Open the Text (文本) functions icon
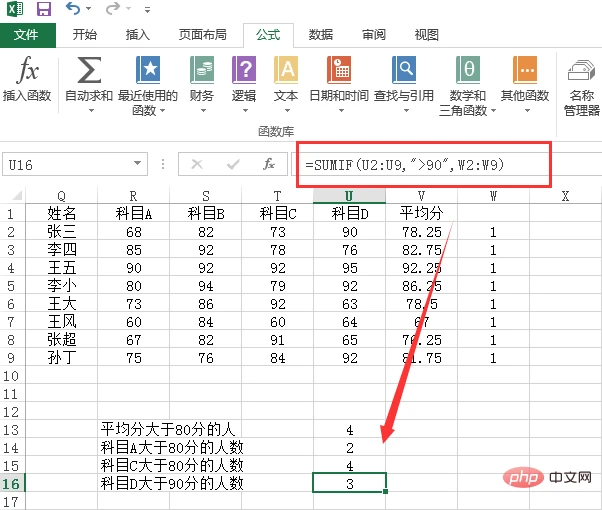Viewport: 602px width, 510px height. (x=286, y=70)
